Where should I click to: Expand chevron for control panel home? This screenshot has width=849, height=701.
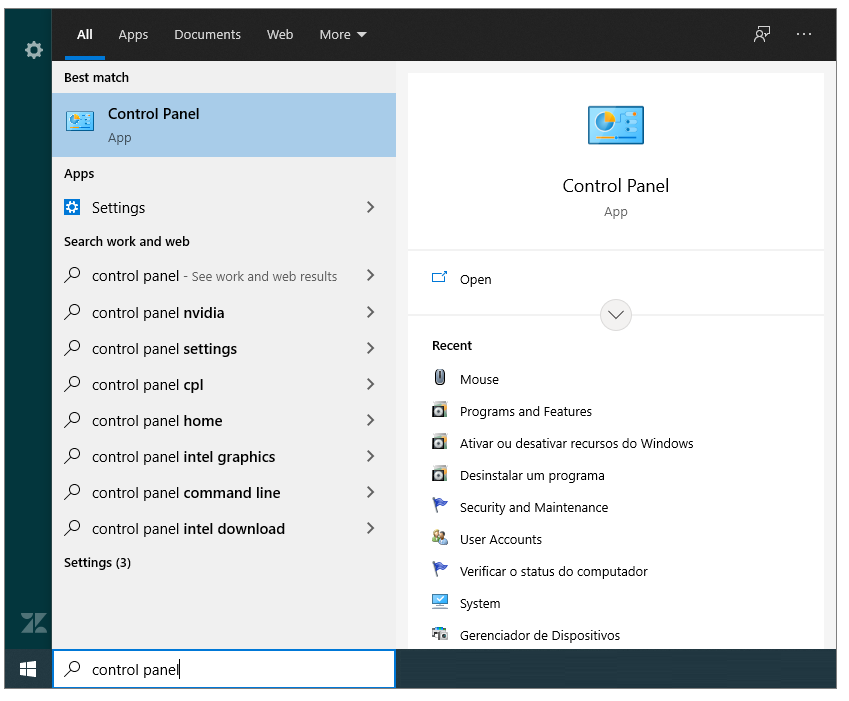click(x=370, y=421)
